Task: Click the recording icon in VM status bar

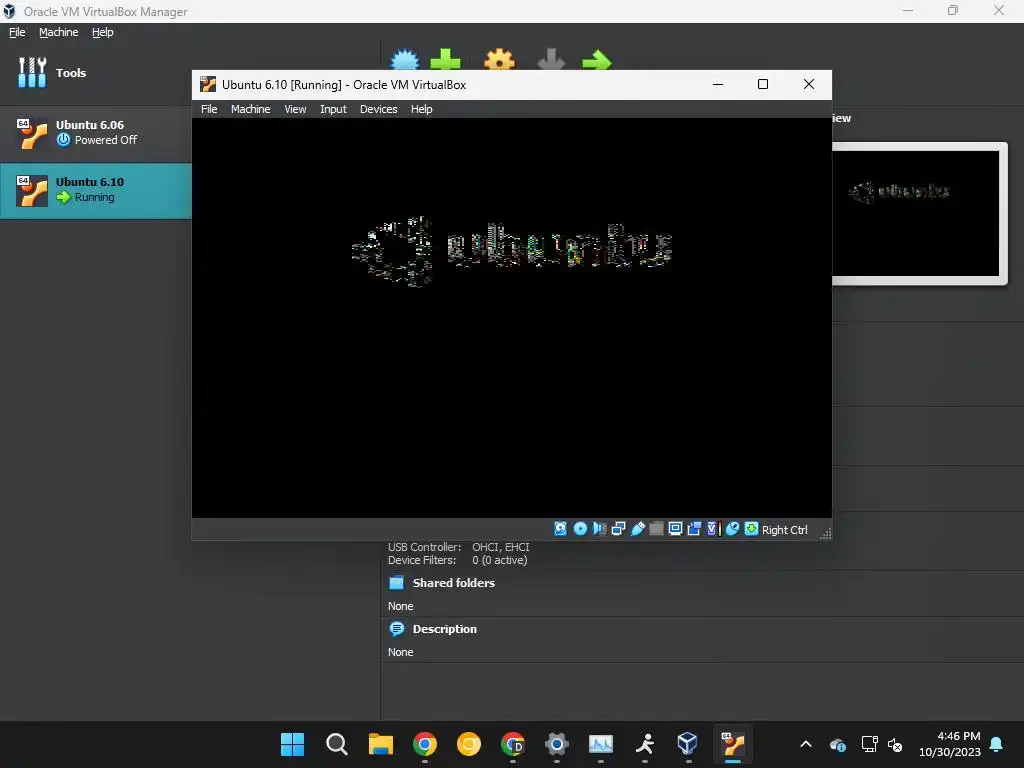Action: (694, 529)
